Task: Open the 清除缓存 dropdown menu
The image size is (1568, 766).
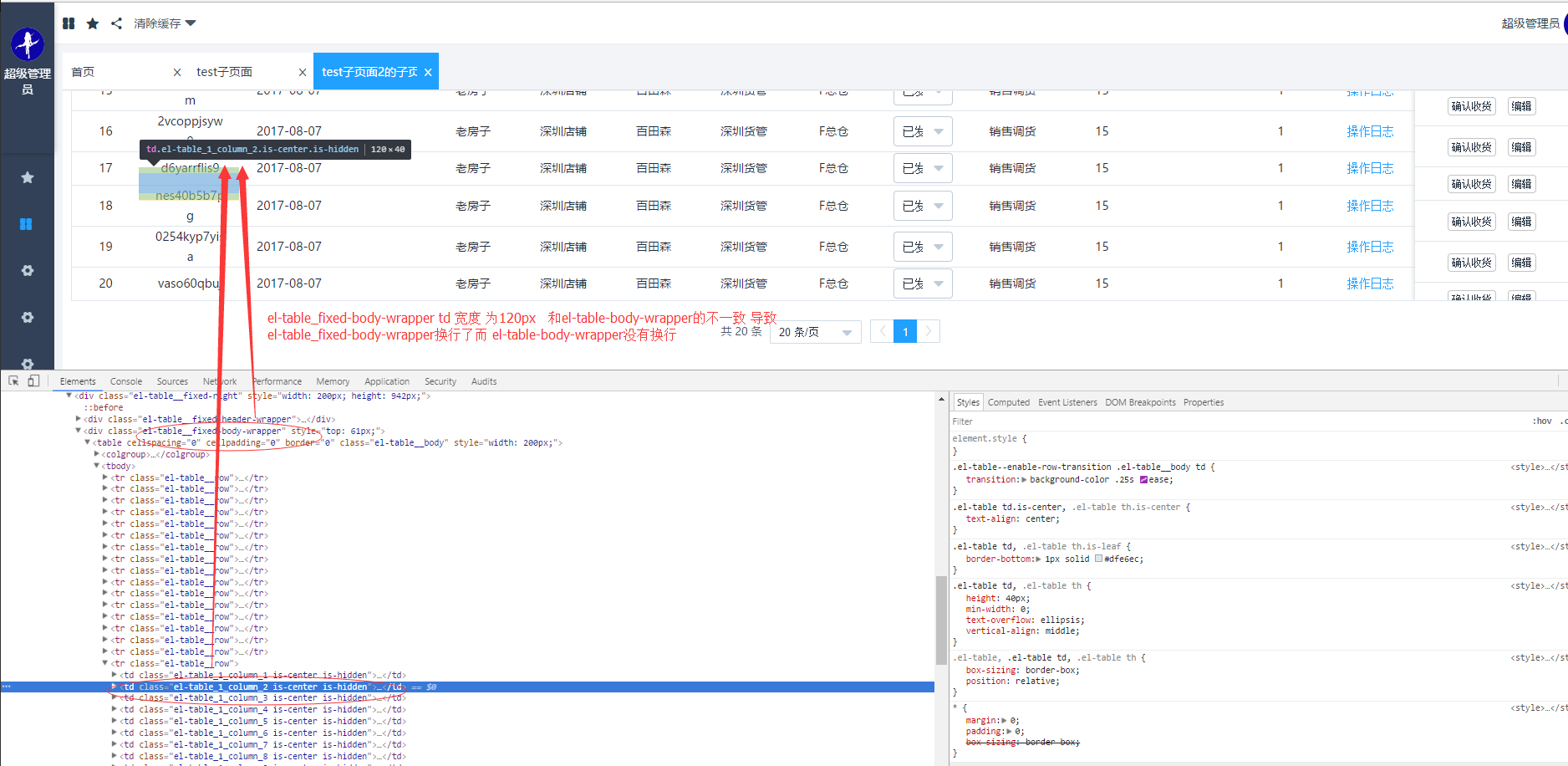Action: 164,23
